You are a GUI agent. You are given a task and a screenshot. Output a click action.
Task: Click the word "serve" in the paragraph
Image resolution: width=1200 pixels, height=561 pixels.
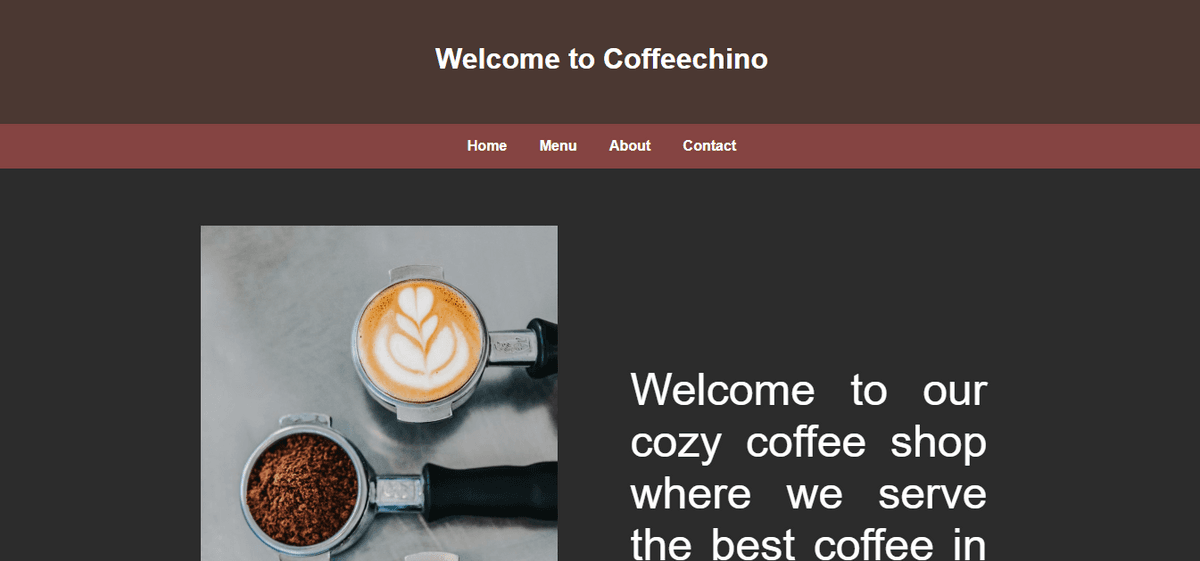point(932,494)
